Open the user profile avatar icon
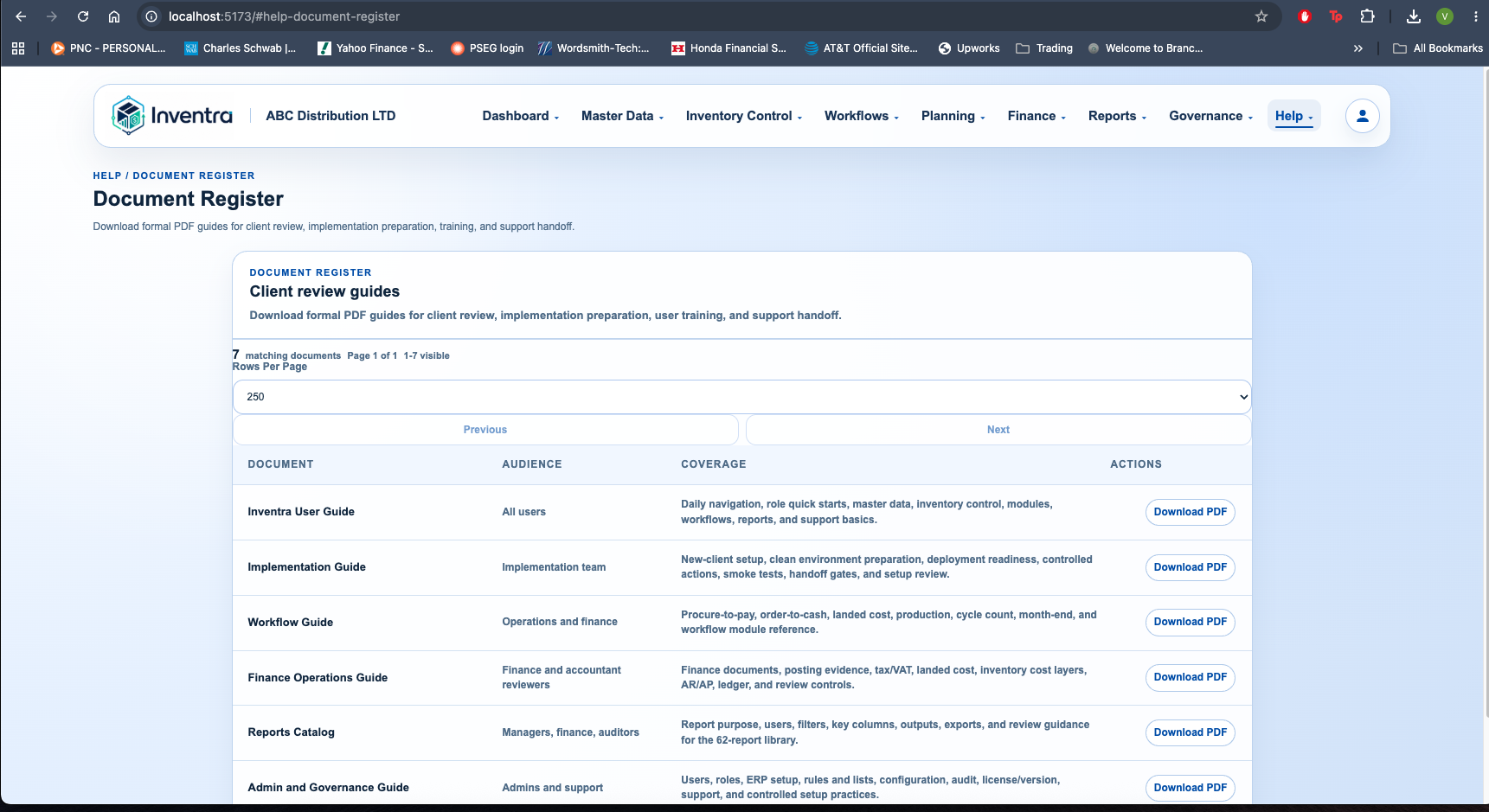Screen dimensions: 1489x812 tap(1362, 116)
